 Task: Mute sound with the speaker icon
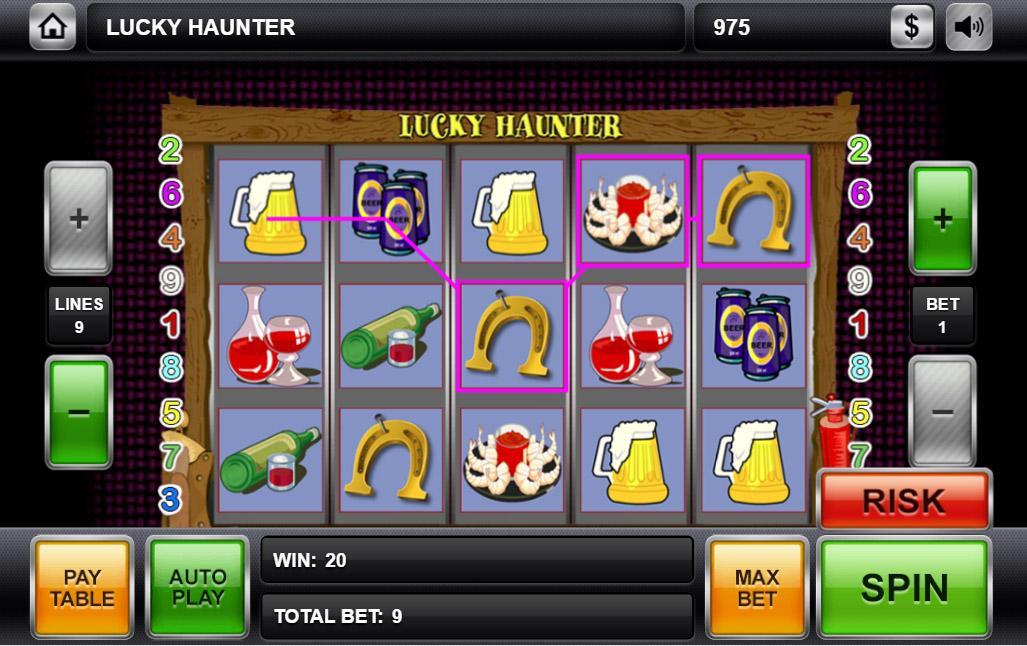(969, 27)
